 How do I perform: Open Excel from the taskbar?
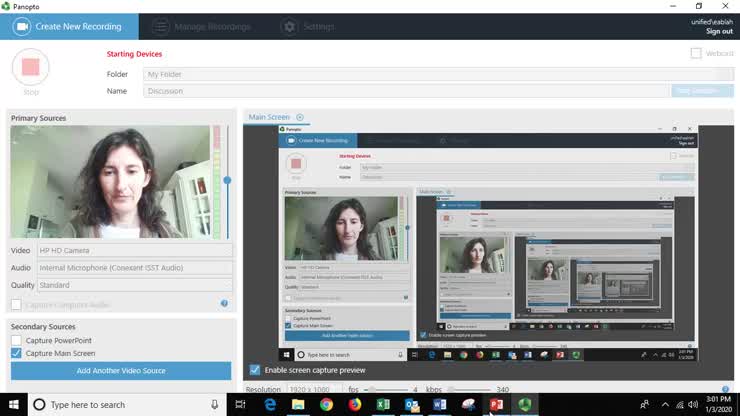(383, 405)
